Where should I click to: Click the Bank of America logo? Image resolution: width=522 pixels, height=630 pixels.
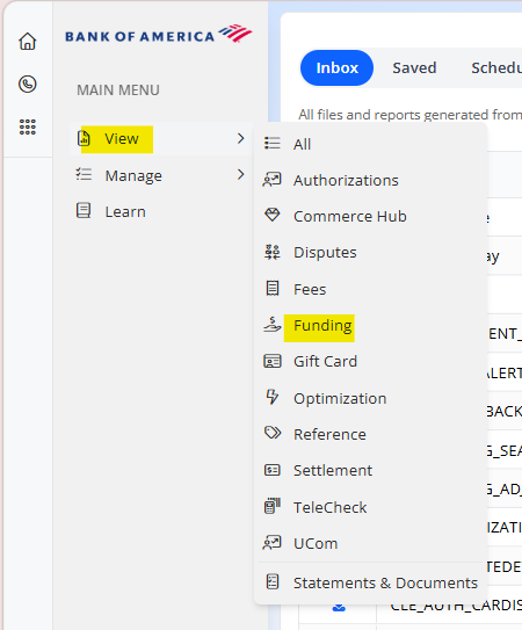pos(158,34)
